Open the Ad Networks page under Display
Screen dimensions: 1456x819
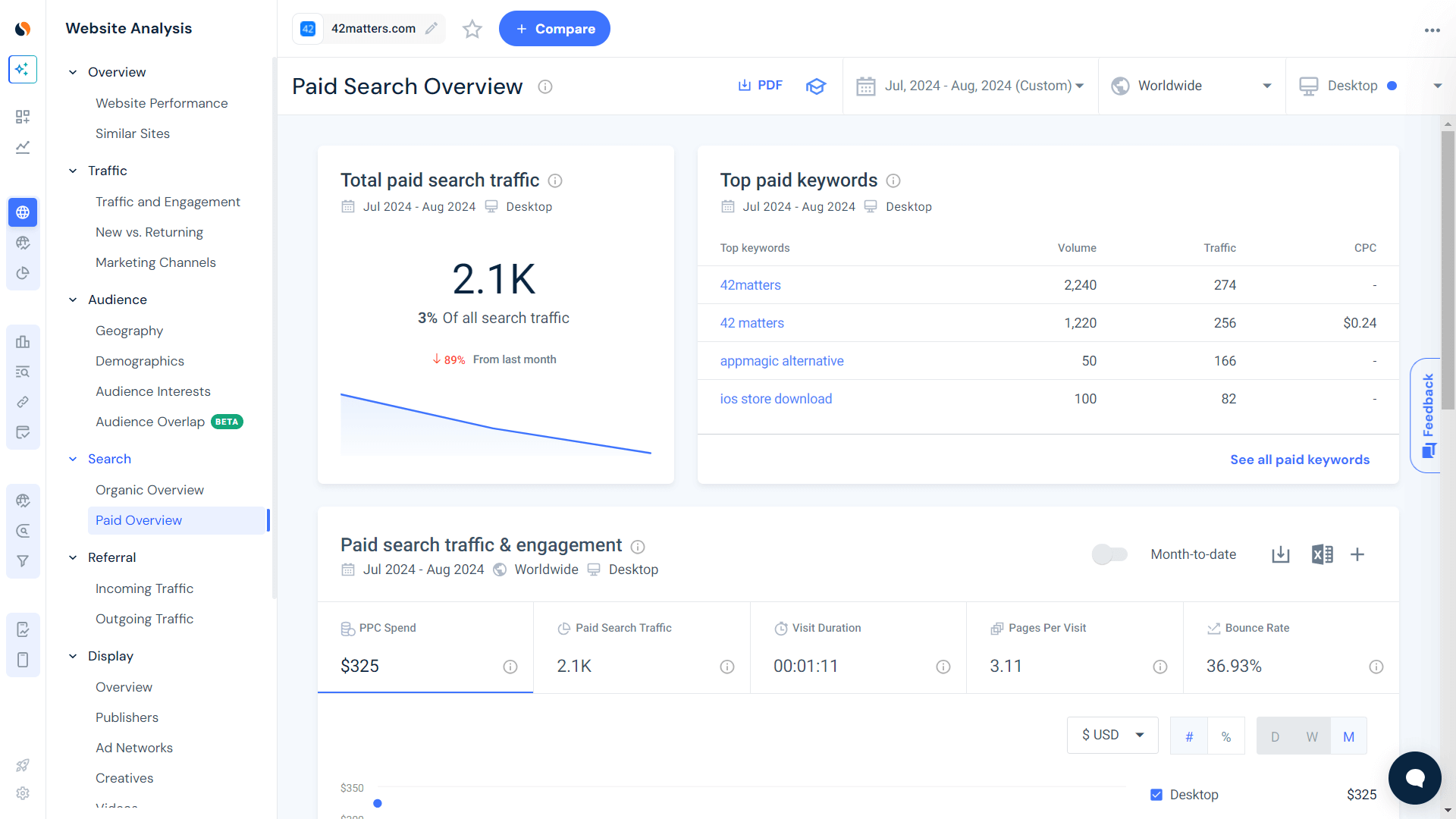(x=134, y=747)
